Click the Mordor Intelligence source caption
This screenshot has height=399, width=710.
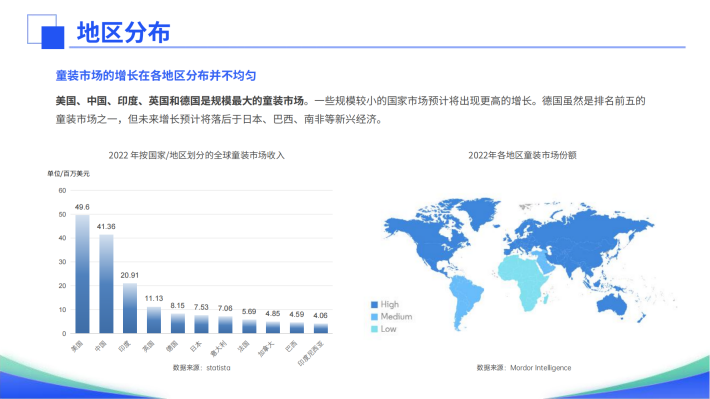point(524,368)
